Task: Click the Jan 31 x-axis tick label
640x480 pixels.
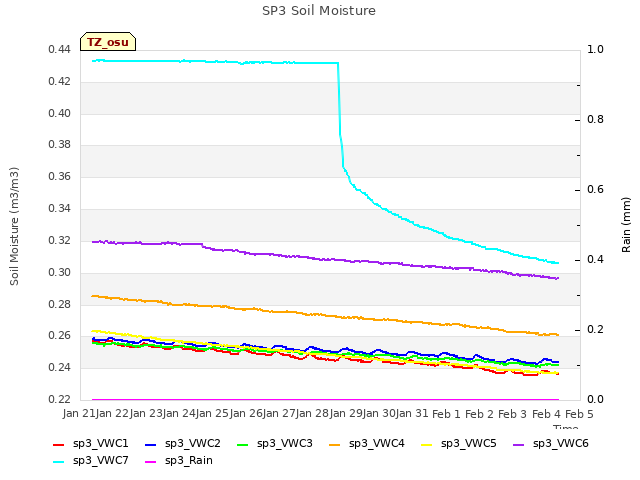Action: tap(413, 414)
